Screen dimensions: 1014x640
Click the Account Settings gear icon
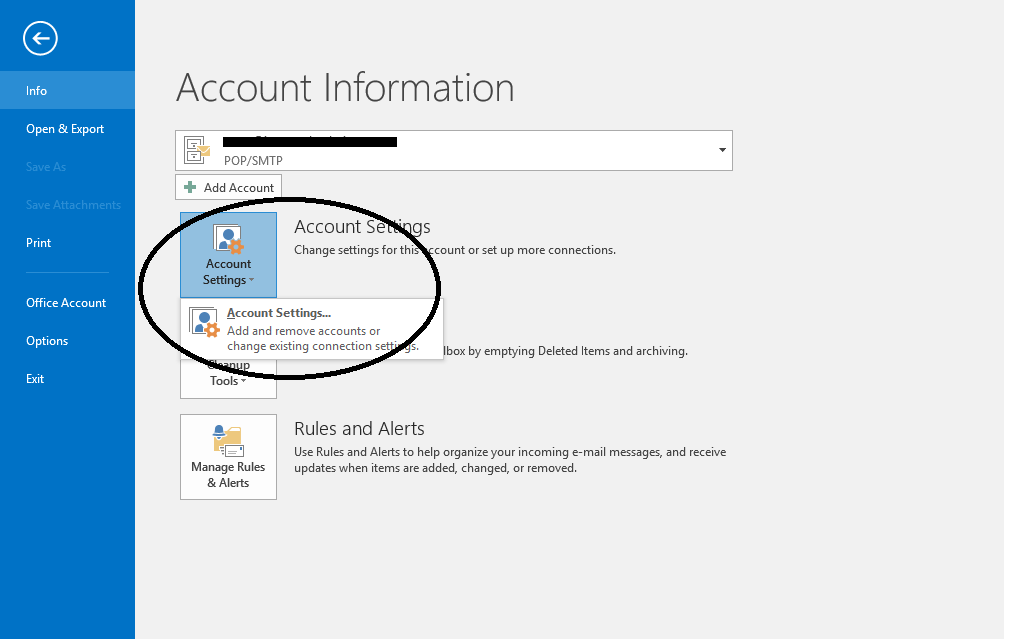228,236
